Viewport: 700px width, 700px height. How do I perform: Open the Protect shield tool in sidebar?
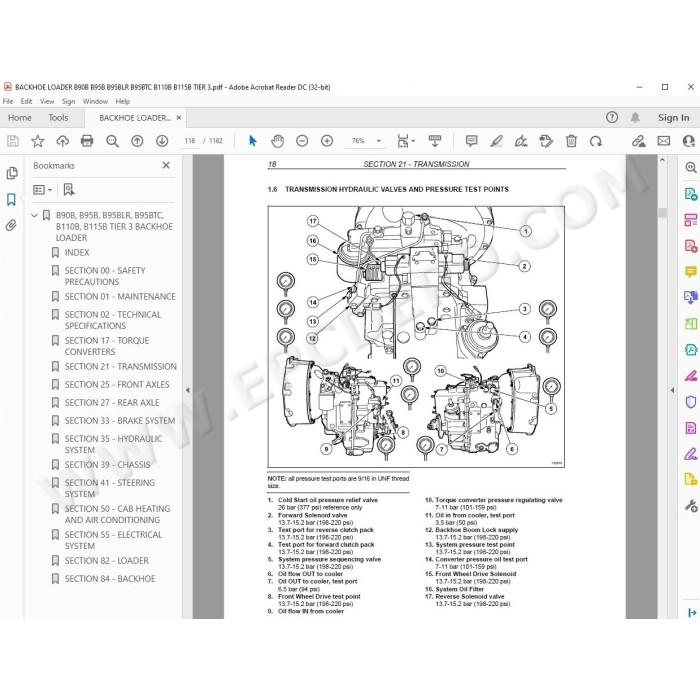691,402
